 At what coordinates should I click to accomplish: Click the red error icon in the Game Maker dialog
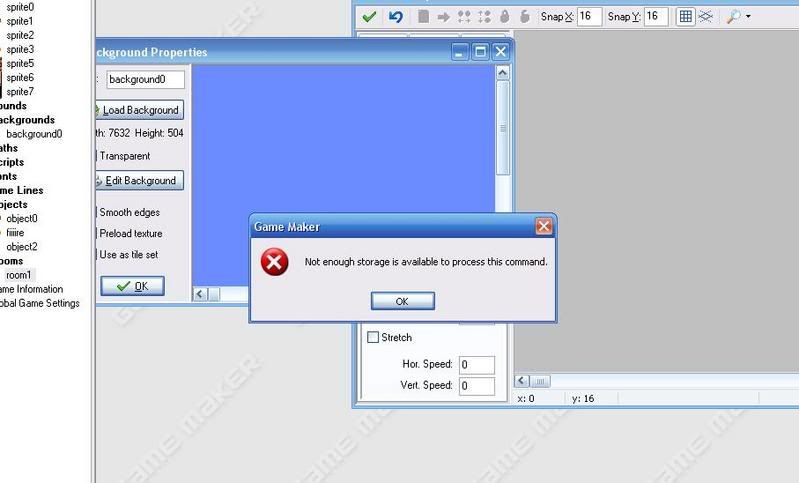pos(274,262)
